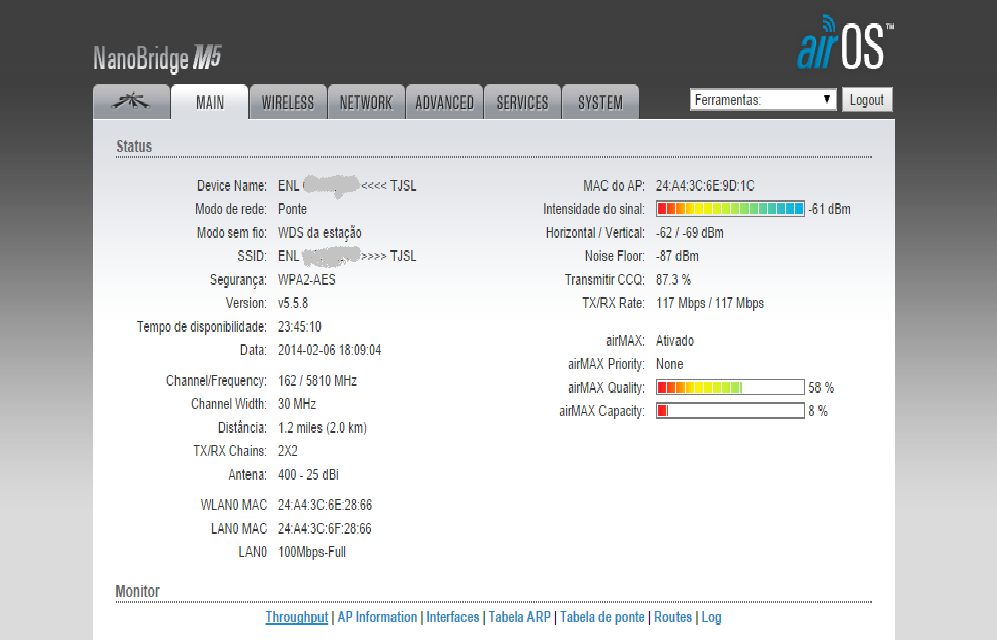Go to the ADVANCED tab

(444, 102)
